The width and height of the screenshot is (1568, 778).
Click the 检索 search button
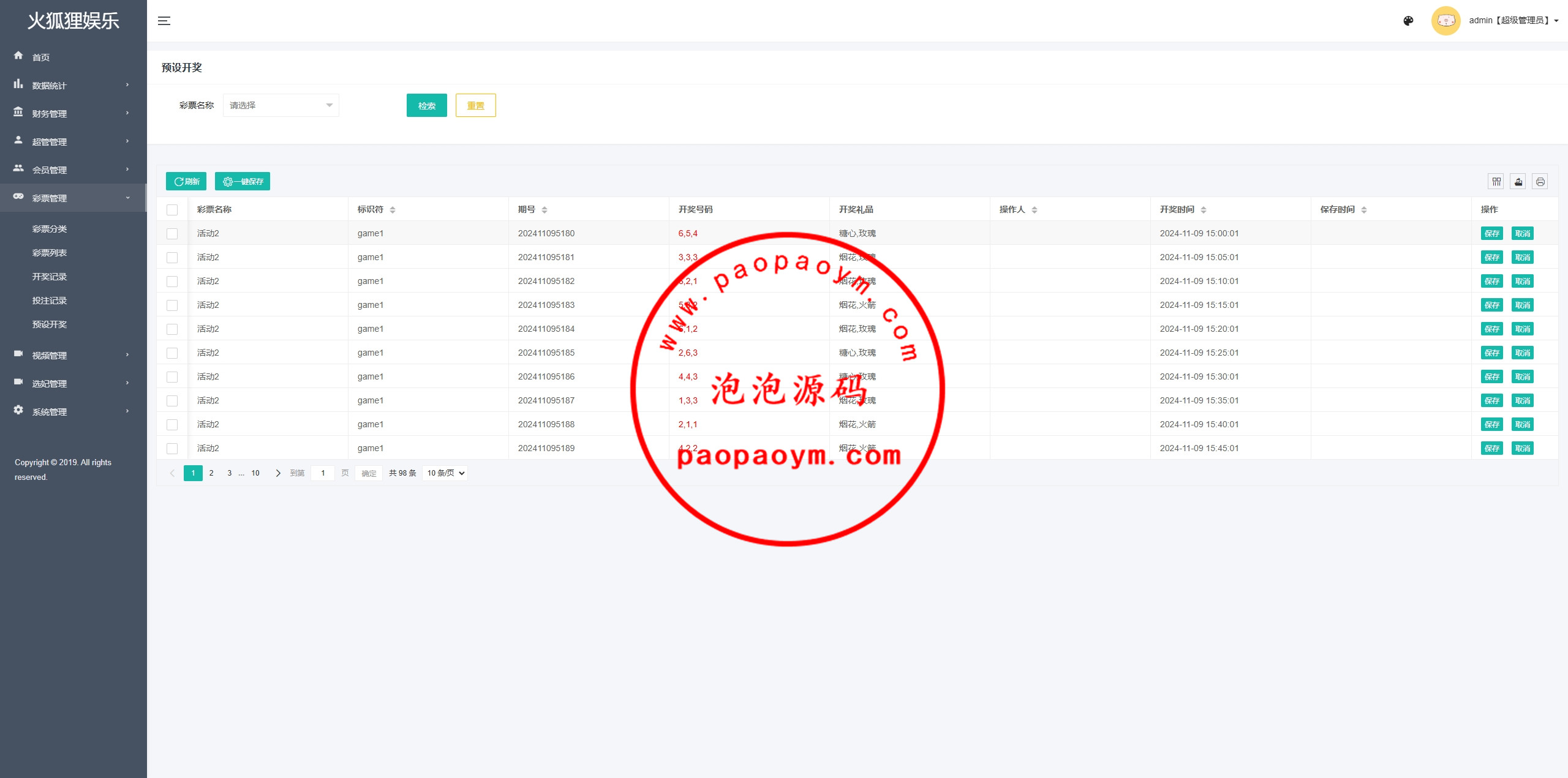point(427,105)
